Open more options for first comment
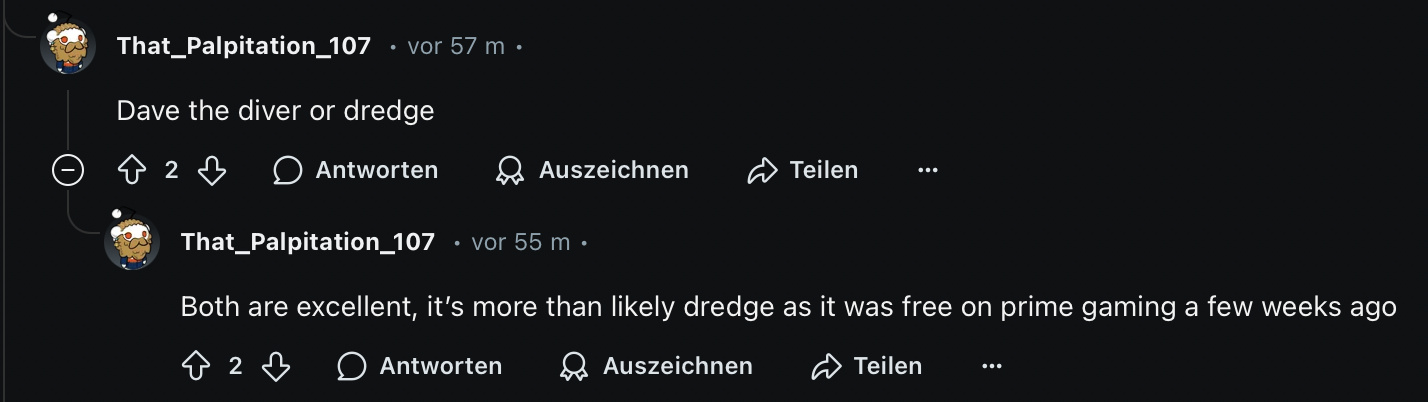This screenshot has height=402, width=1428. pyautogui.click(x=928, y=171)
